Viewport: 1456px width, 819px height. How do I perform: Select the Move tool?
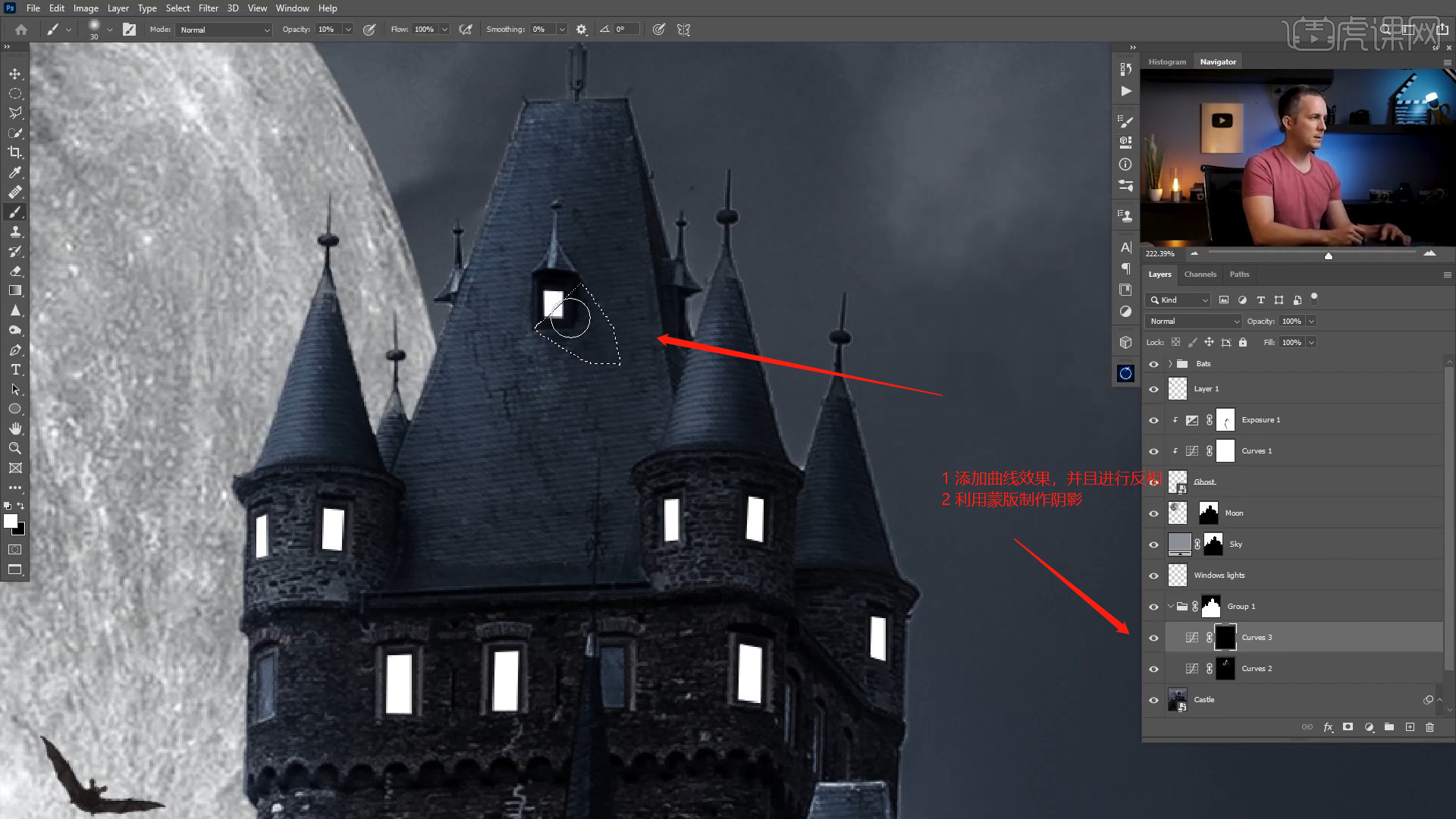coord(15,74)
